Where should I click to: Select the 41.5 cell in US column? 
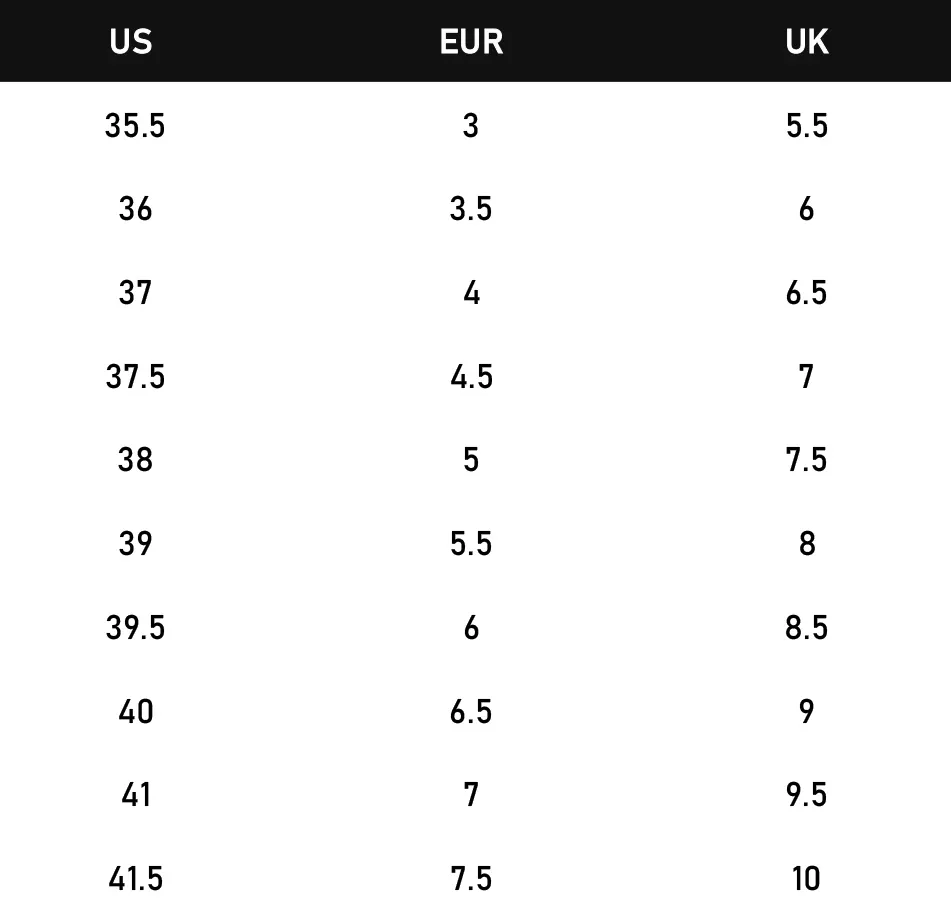pyautogui.click(x=135, y=879)
